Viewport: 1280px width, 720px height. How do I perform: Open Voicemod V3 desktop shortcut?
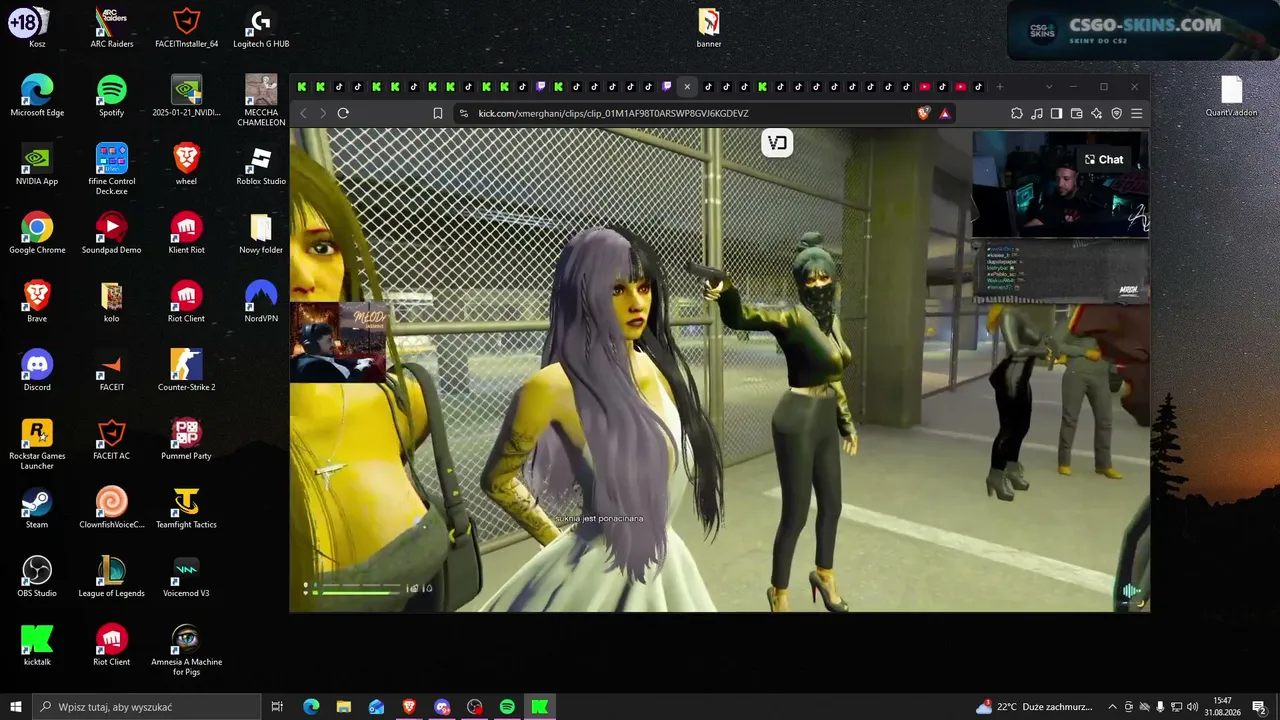[186, 577]
